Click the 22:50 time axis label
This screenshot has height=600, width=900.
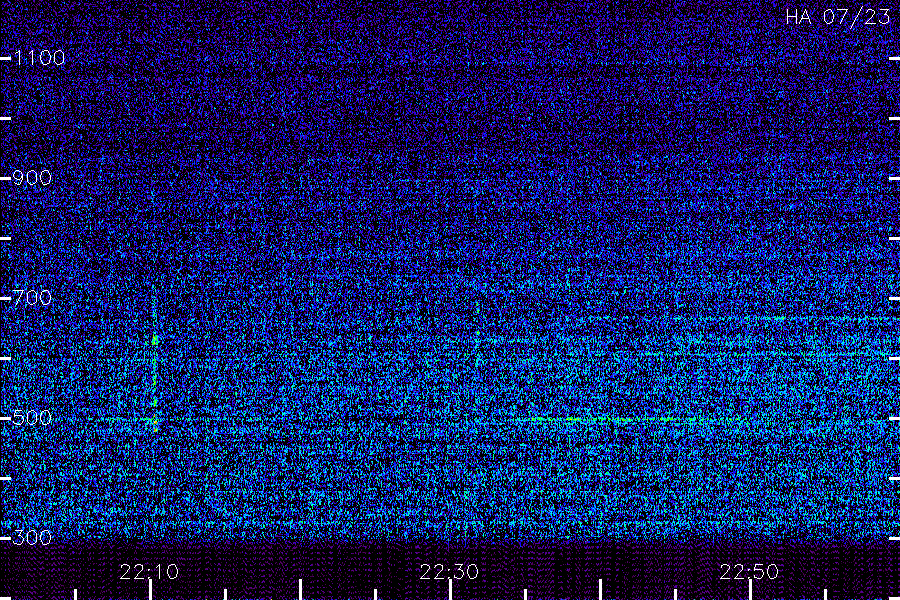pos(750,572)
